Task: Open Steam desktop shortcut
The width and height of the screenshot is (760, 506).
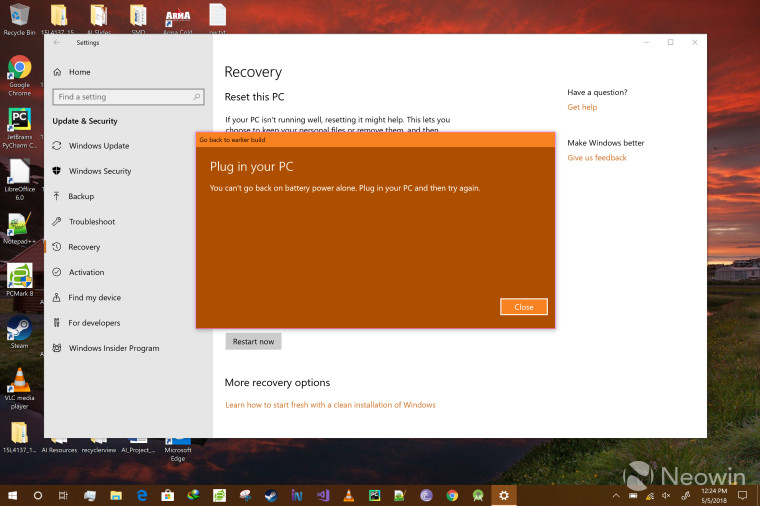Action: coord(19,332)
